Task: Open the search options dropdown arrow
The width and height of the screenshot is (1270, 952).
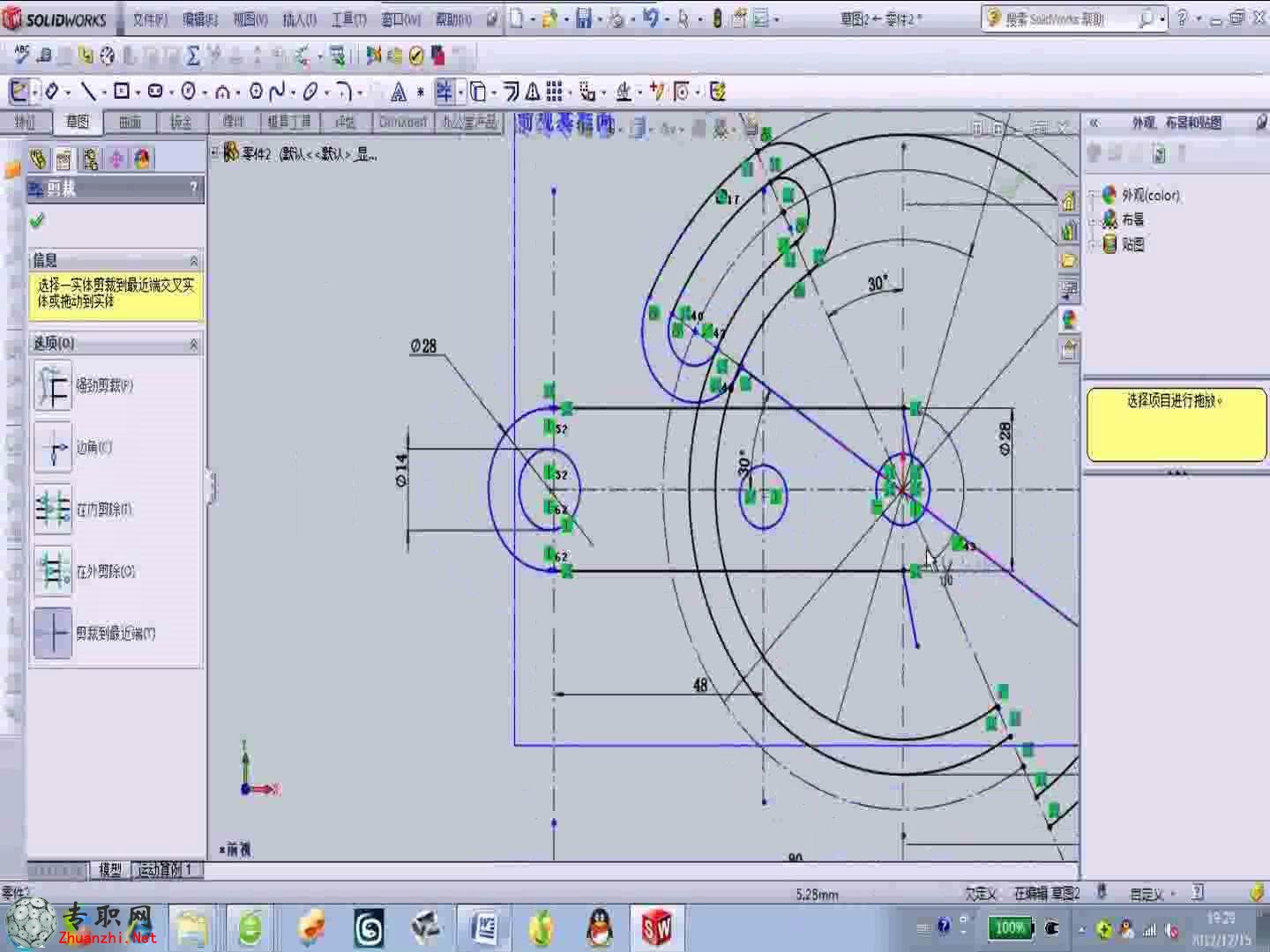Action: tap(1162, 19)
